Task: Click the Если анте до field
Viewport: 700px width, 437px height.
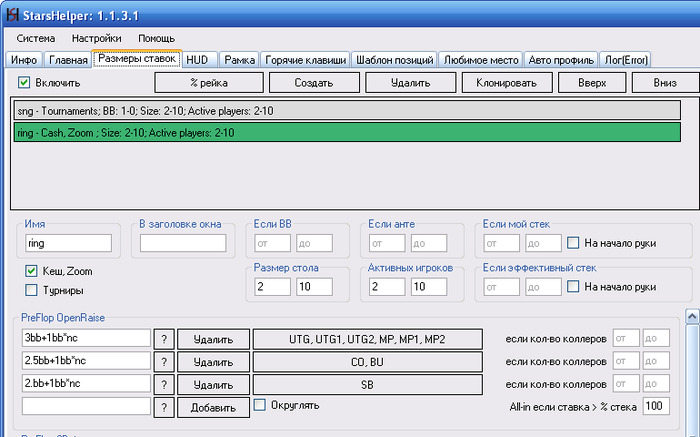Action: click(429, 243)
